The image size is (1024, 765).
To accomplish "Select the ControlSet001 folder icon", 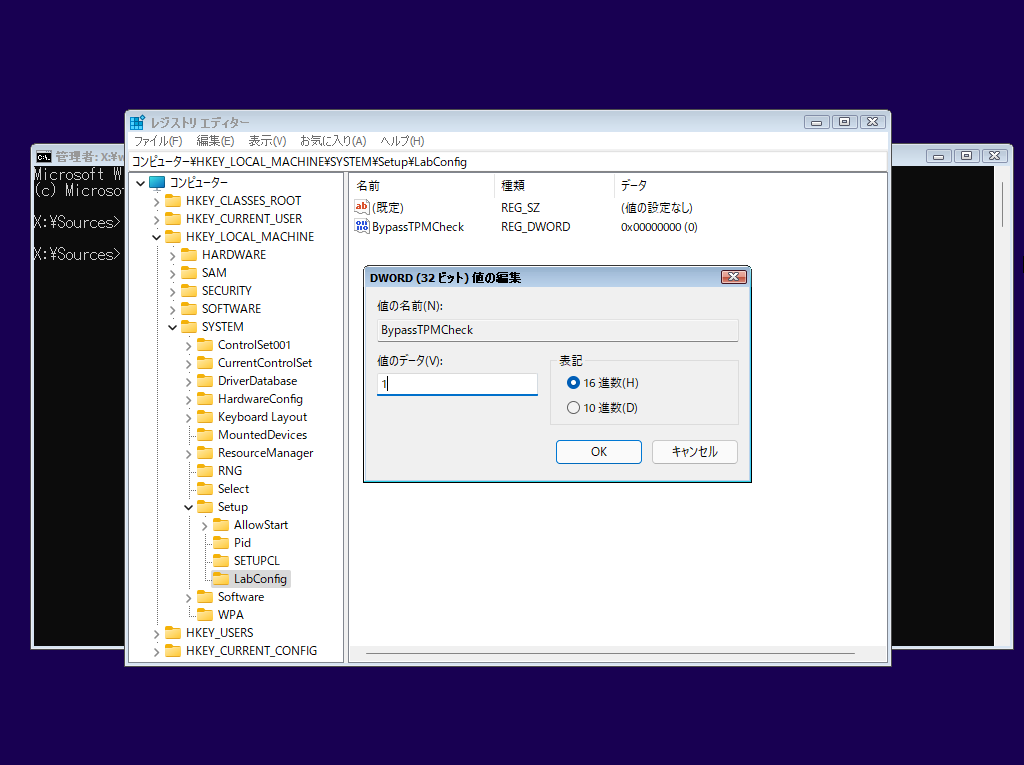I will (x=205, y=345).
